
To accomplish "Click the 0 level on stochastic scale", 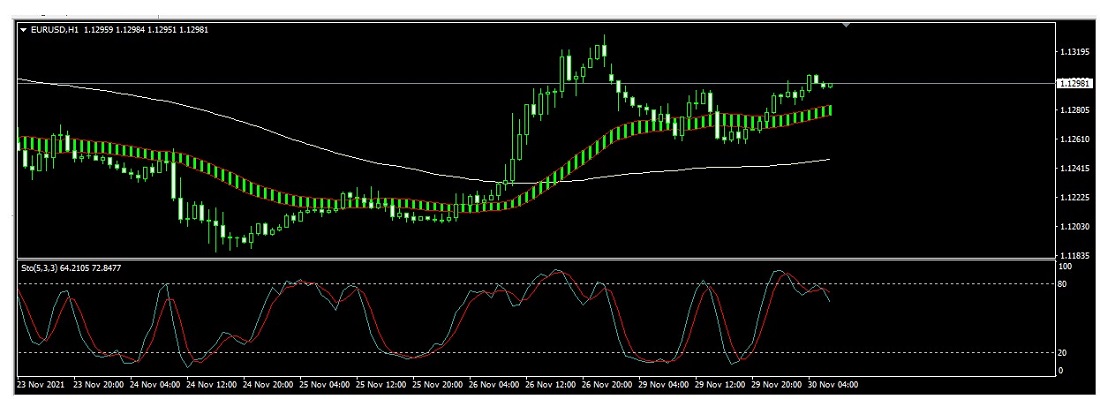I will pyautogui.click(x=1062, y=370).
